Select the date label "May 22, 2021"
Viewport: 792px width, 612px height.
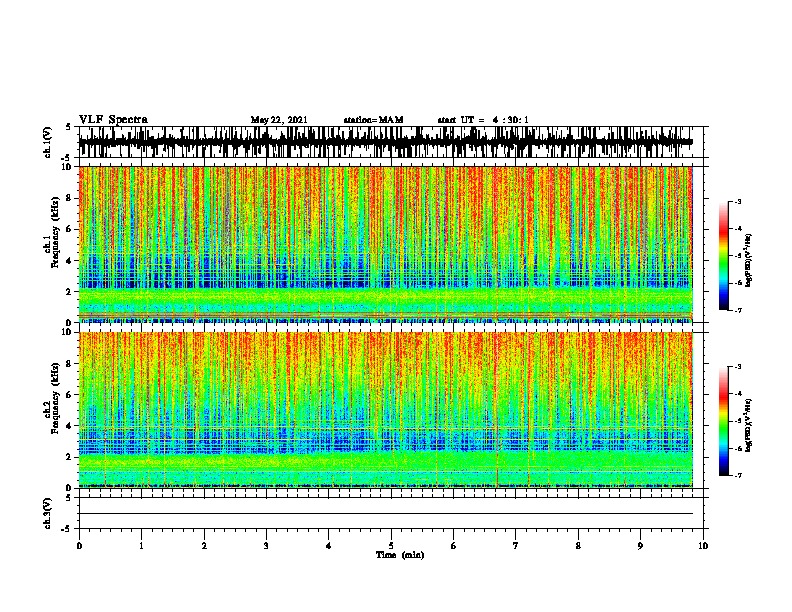pyautogui.click(x=279, y=120)
